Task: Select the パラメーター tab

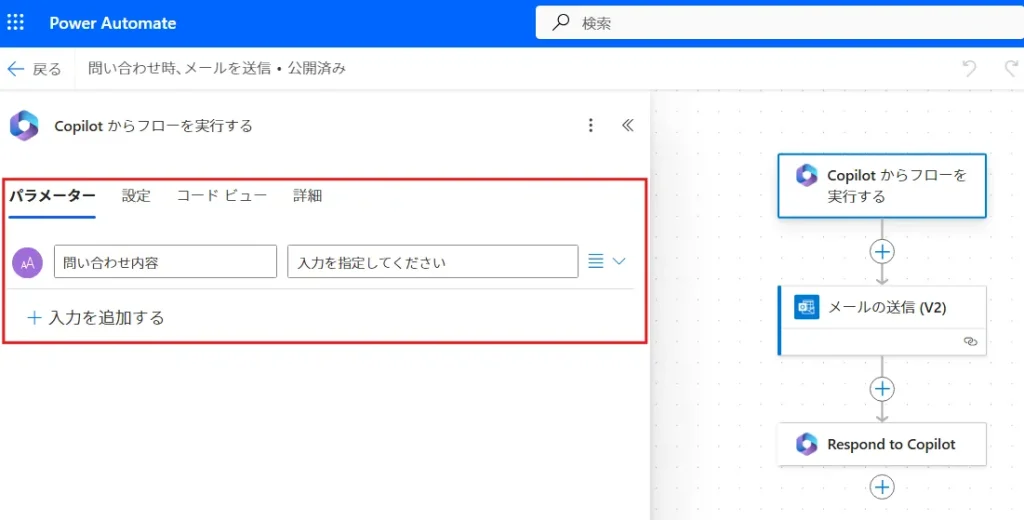Action: tap(52, 196)
